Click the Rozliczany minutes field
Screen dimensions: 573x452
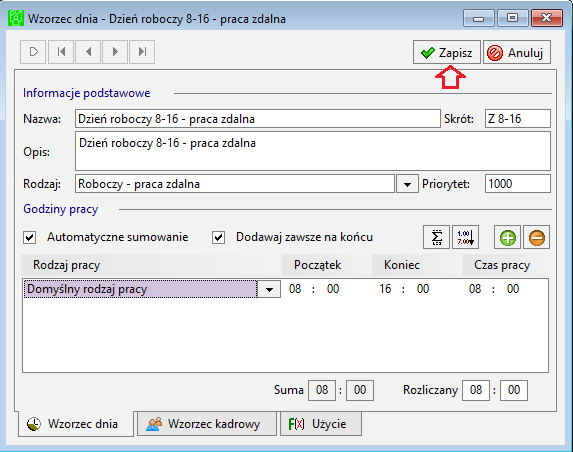coord(514,390)
